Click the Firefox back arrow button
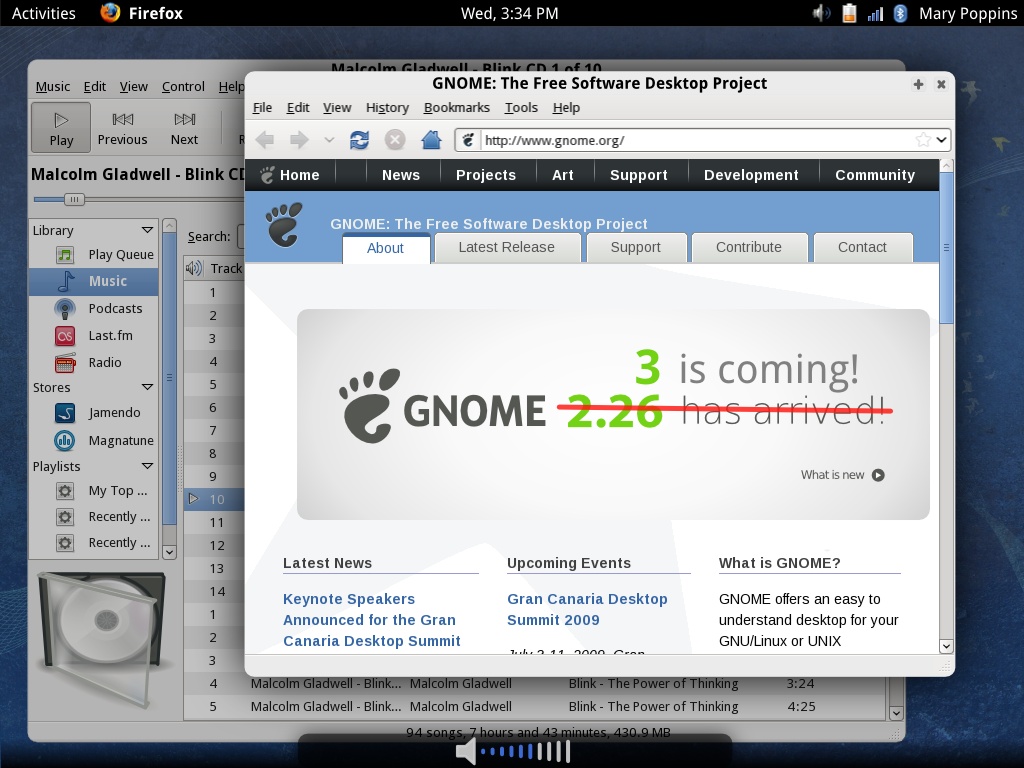This screenshot has width=1024, height=768. tap(264, 140)
